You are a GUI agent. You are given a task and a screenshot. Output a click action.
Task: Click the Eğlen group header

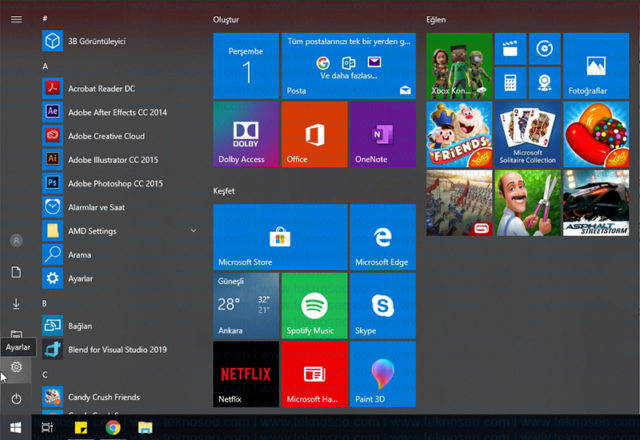pyautogui.click(x=436, y=19)
